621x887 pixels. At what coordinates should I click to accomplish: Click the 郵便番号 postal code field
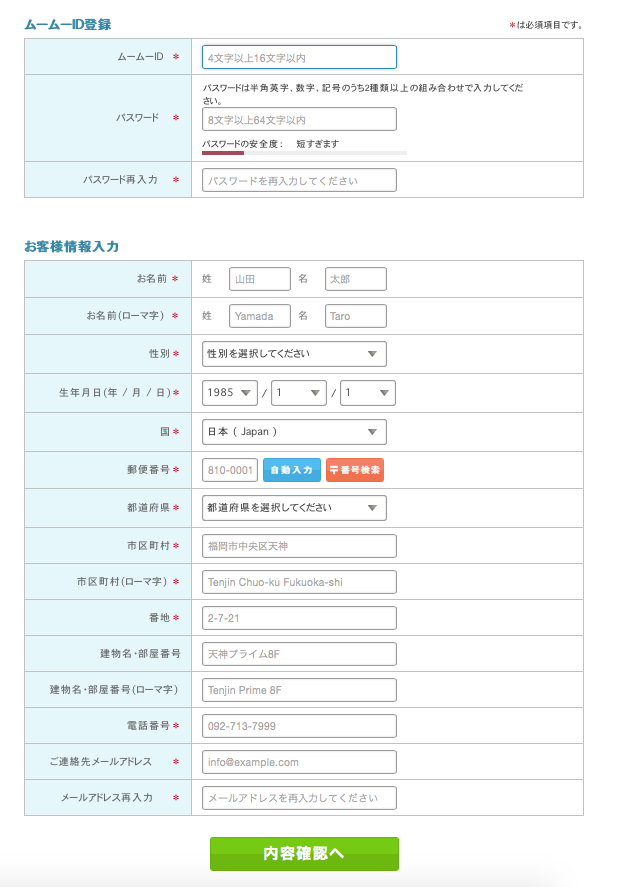click(230, 470)
